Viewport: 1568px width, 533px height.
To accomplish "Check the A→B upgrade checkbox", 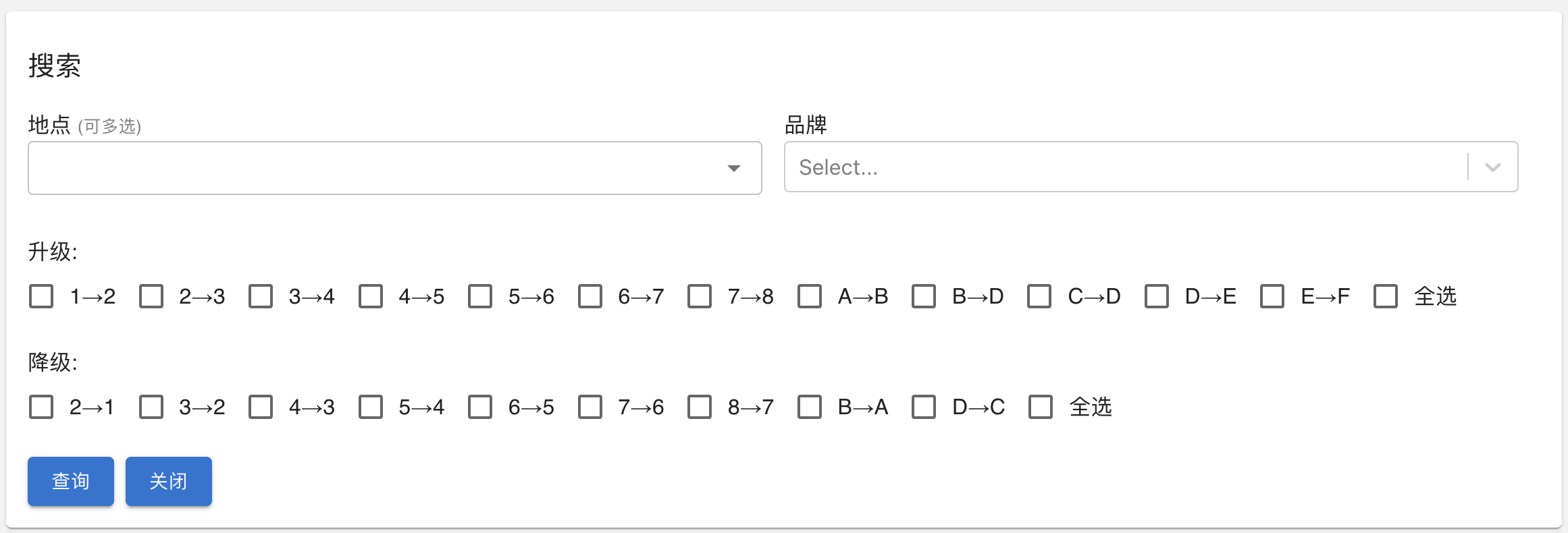I will (x=810, y=296).
